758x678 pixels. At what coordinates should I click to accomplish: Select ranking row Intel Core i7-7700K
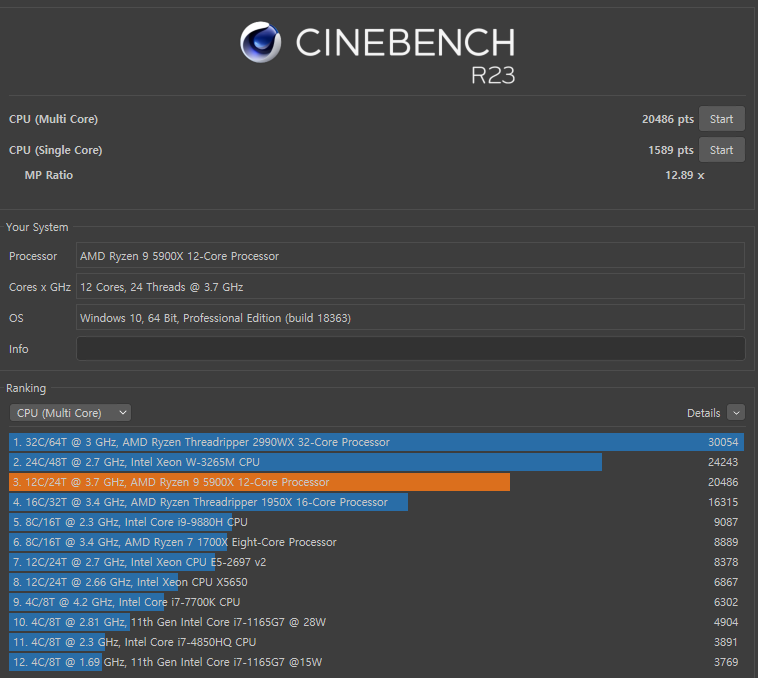point(376,602)
